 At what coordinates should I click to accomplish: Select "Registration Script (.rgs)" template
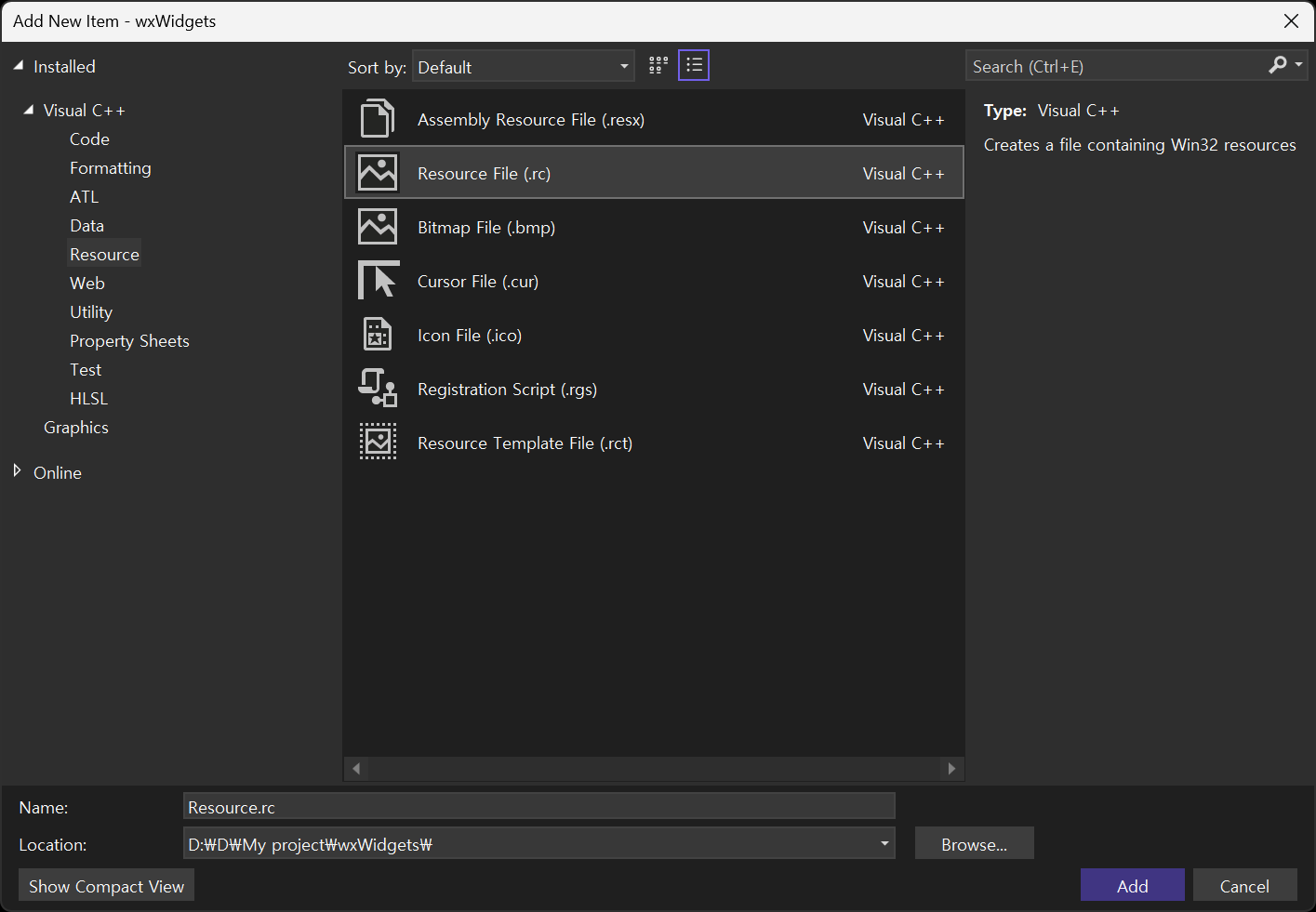click(654, 389)
